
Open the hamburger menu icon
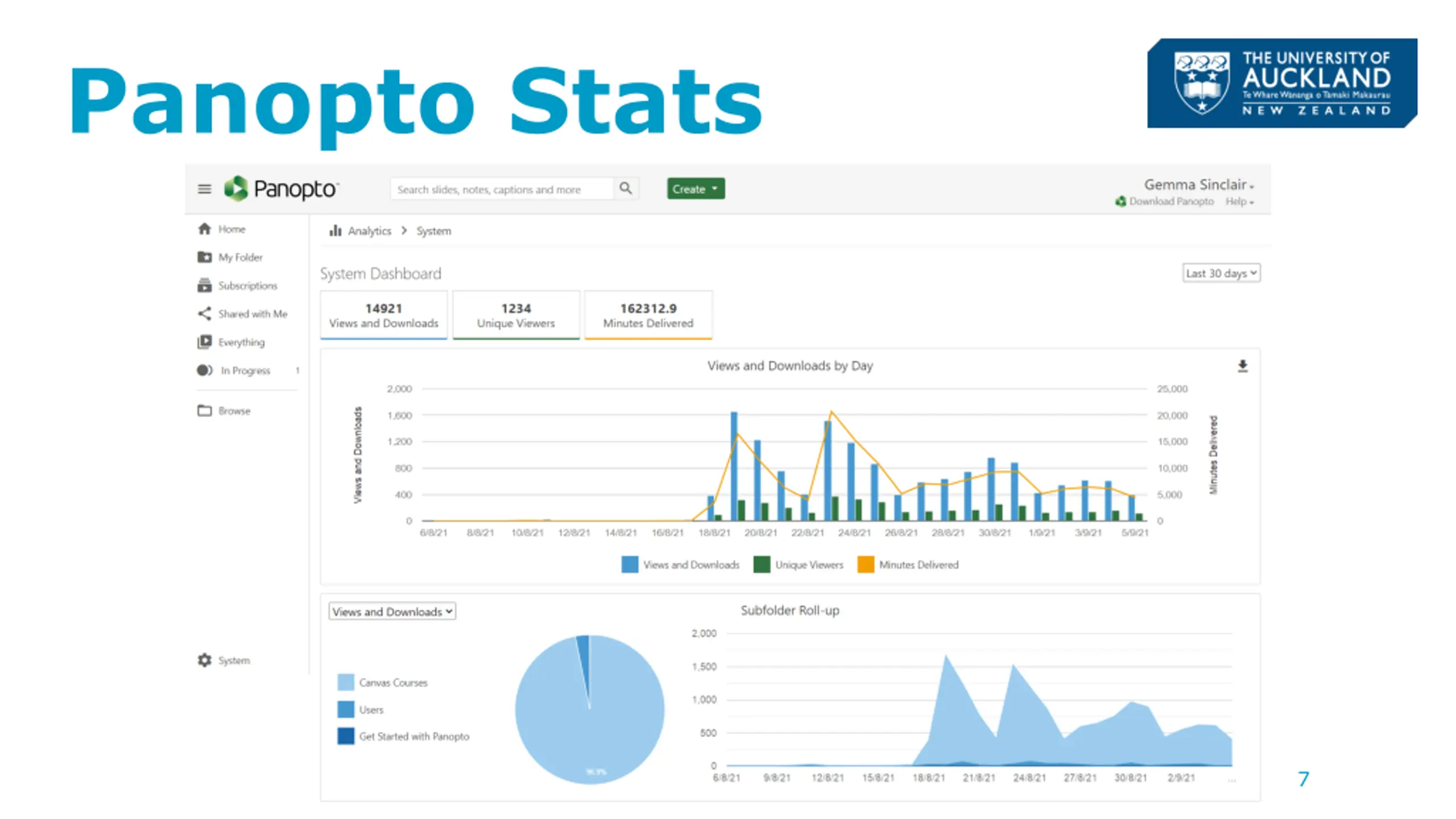coord(204,189)
